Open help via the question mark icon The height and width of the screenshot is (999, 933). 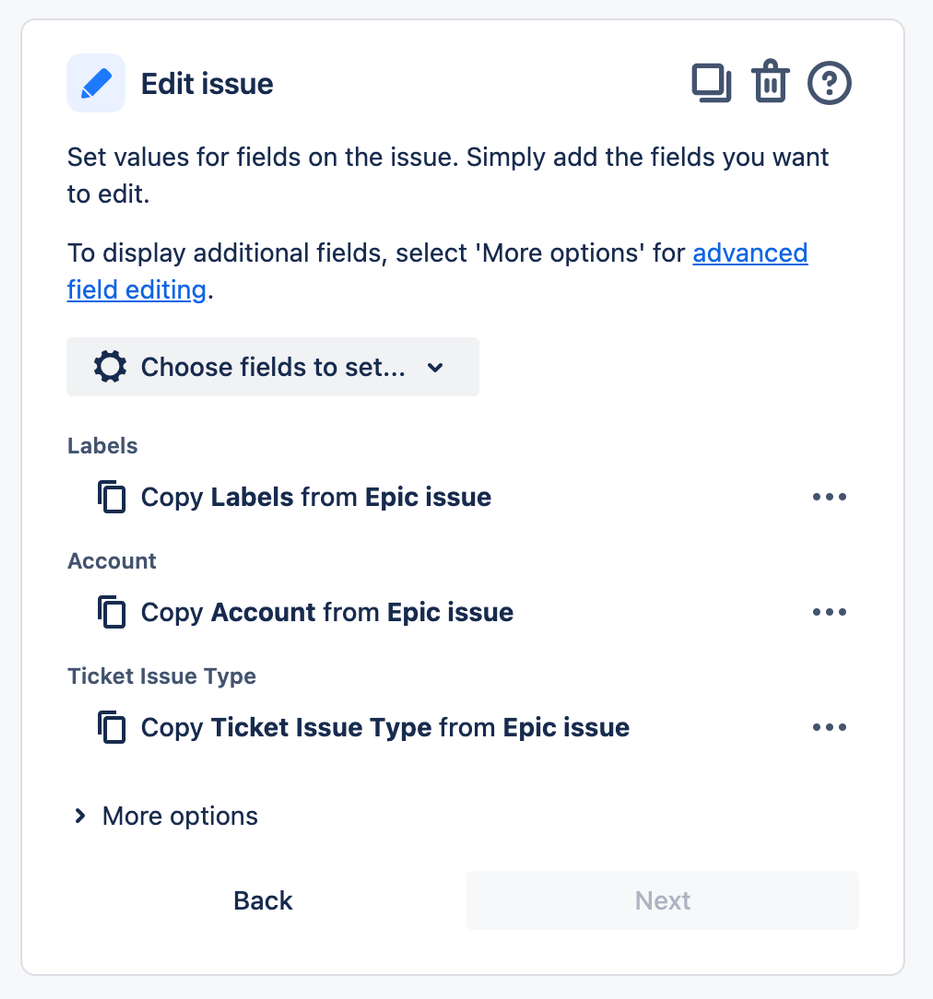(829, 83)
